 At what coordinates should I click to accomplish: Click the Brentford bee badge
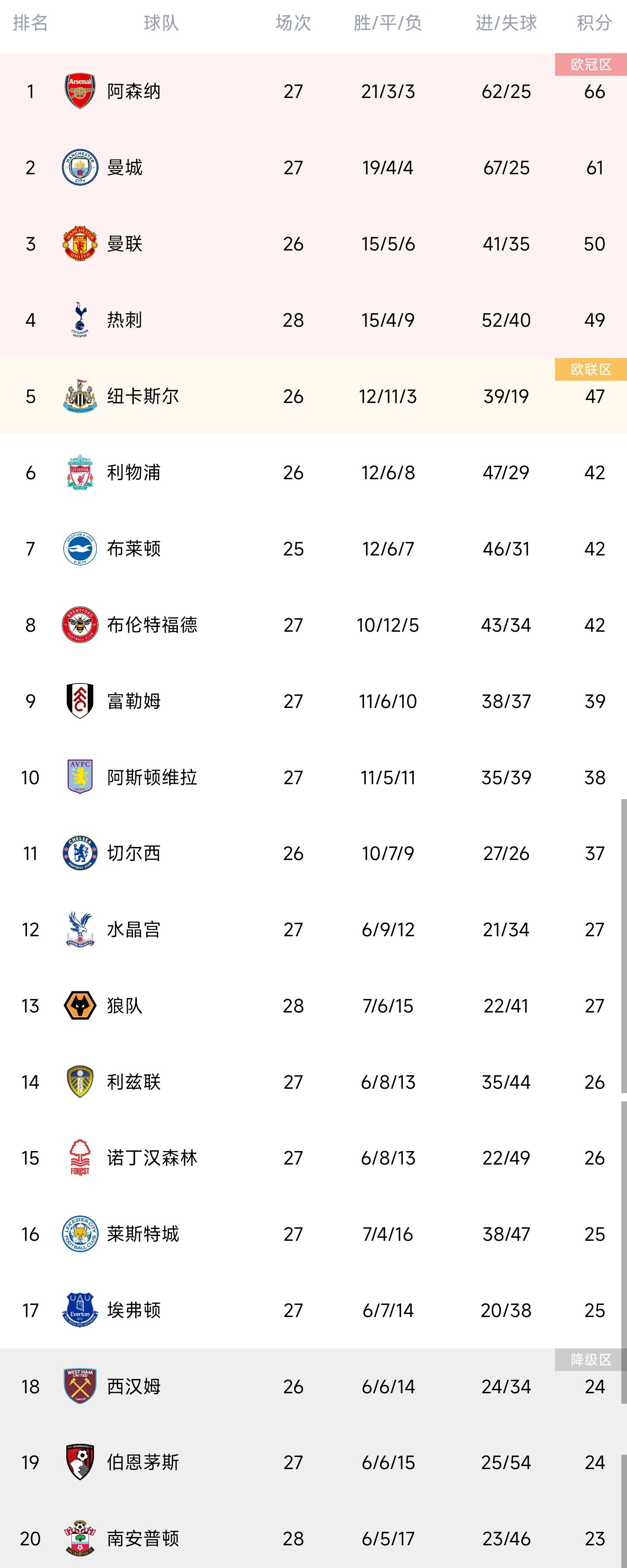pos(80,624)
